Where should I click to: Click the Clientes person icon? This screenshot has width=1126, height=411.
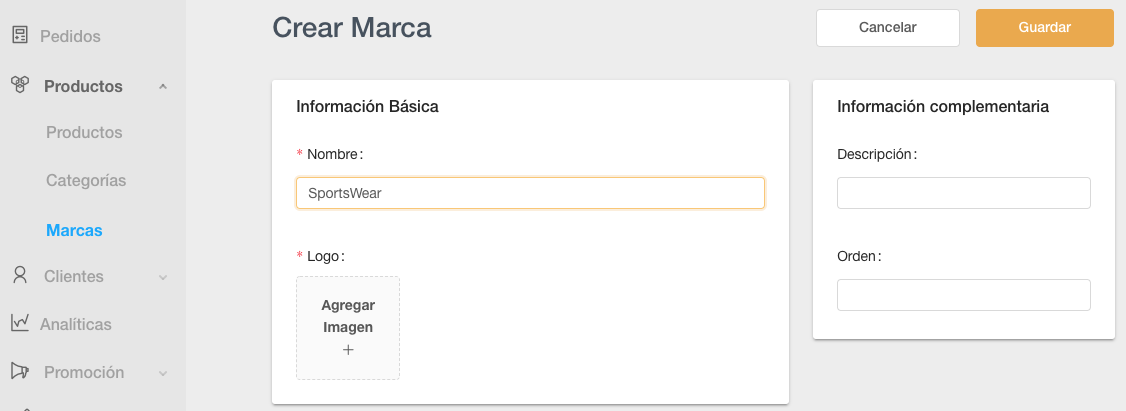pyautogui.click(x=19, y=275)
